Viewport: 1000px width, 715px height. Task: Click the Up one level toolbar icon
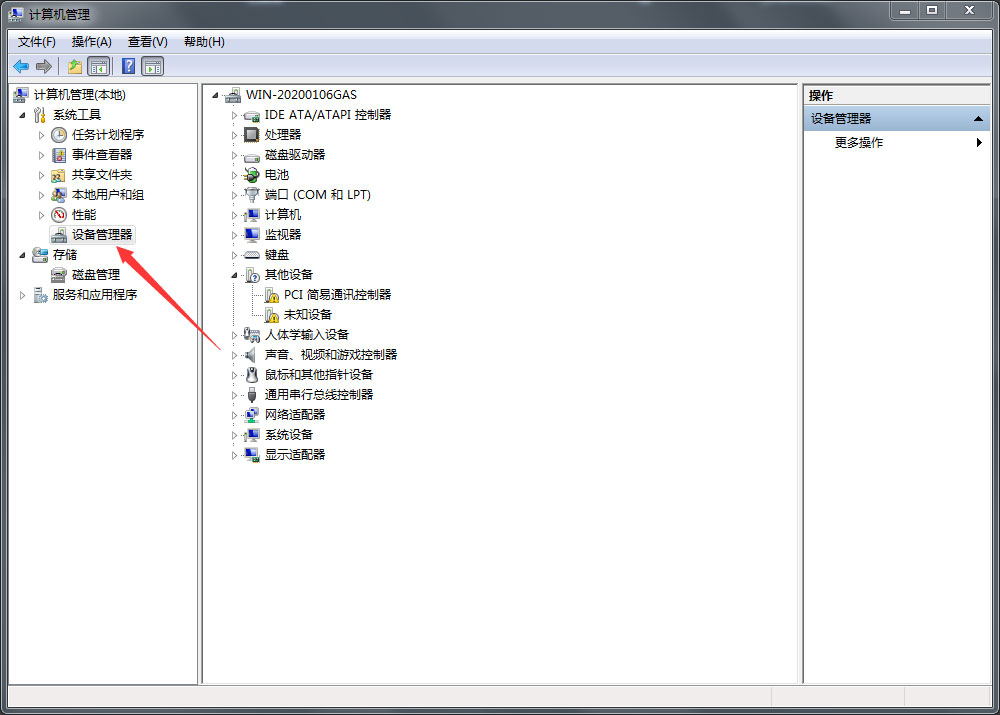point(75,66)
